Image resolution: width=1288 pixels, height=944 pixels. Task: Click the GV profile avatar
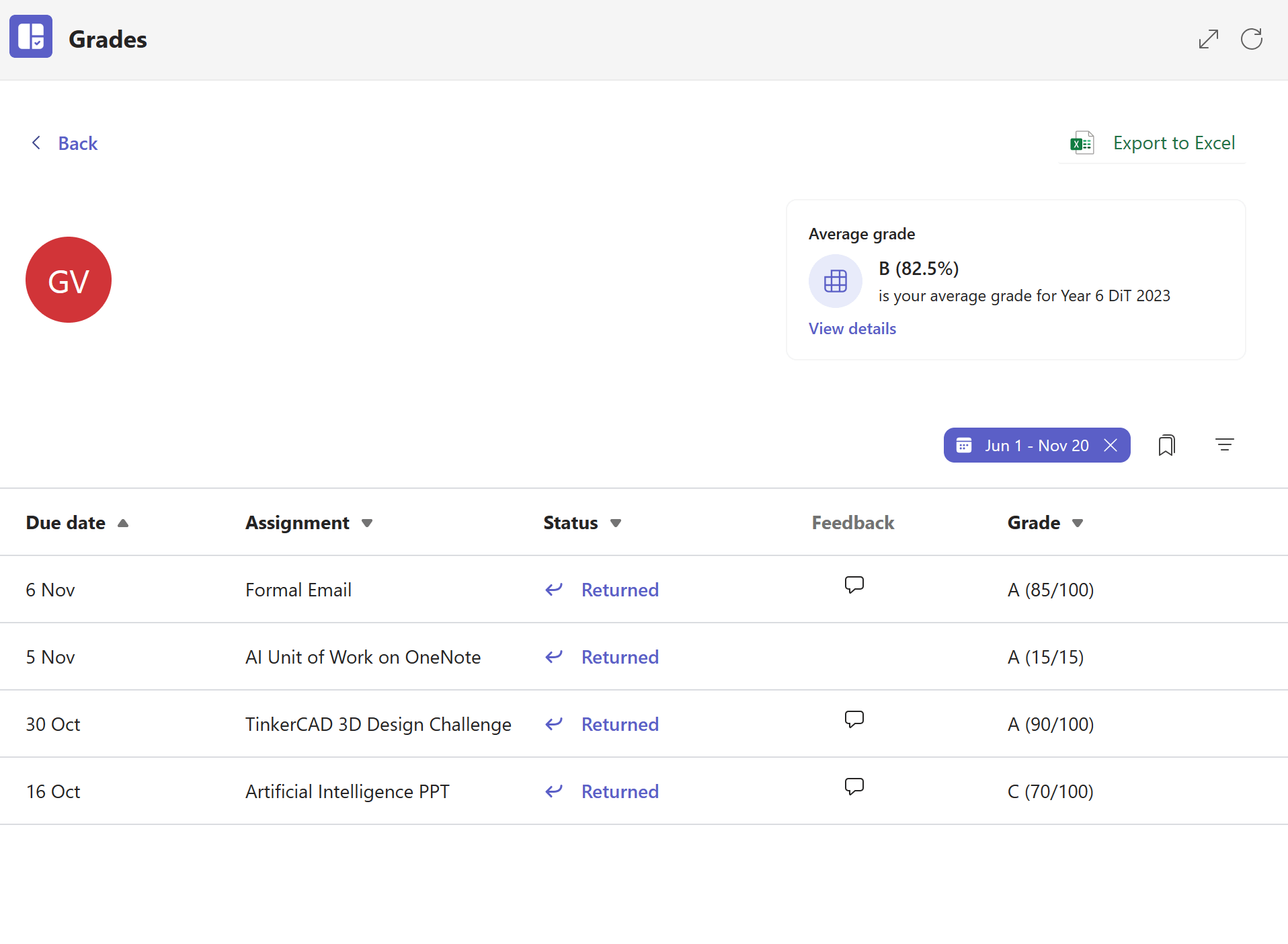[x=69, y=280]
